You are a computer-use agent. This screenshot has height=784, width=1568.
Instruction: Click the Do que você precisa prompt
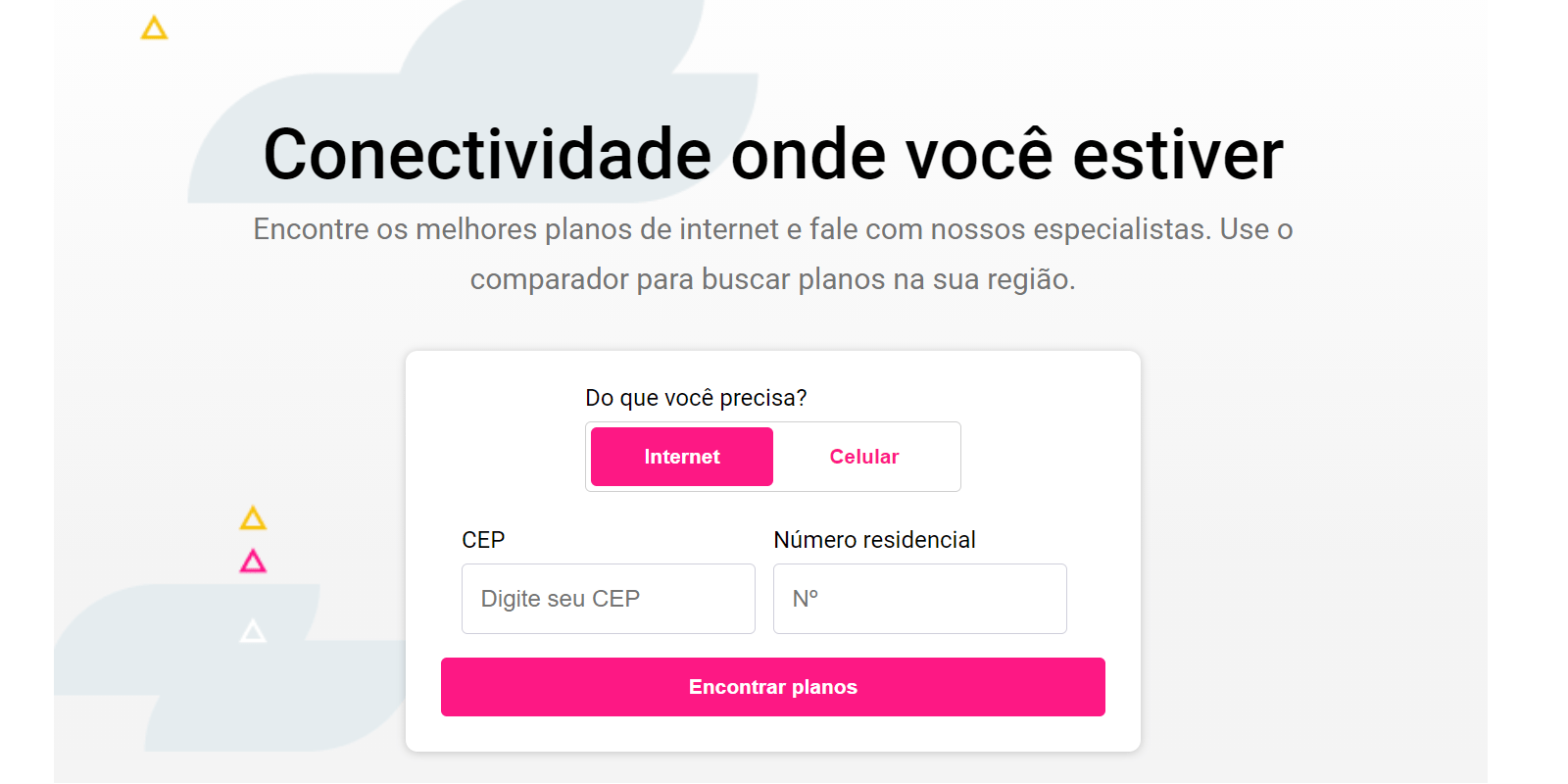pos(696,397)
